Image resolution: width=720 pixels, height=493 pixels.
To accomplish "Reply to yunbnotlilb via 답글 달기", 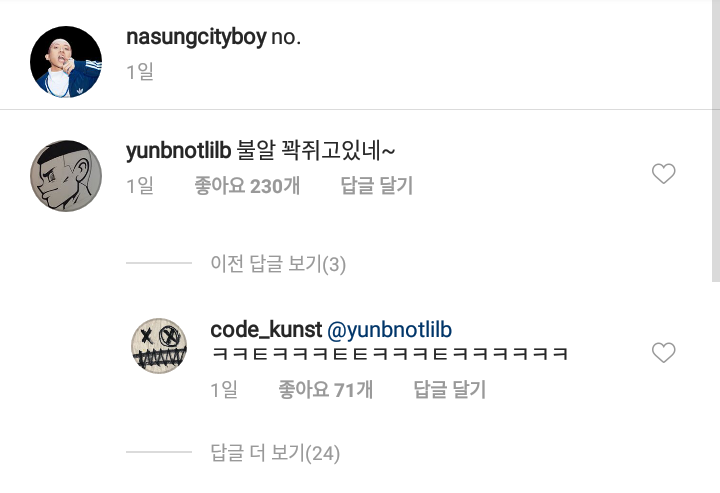I will pos(377,186).
